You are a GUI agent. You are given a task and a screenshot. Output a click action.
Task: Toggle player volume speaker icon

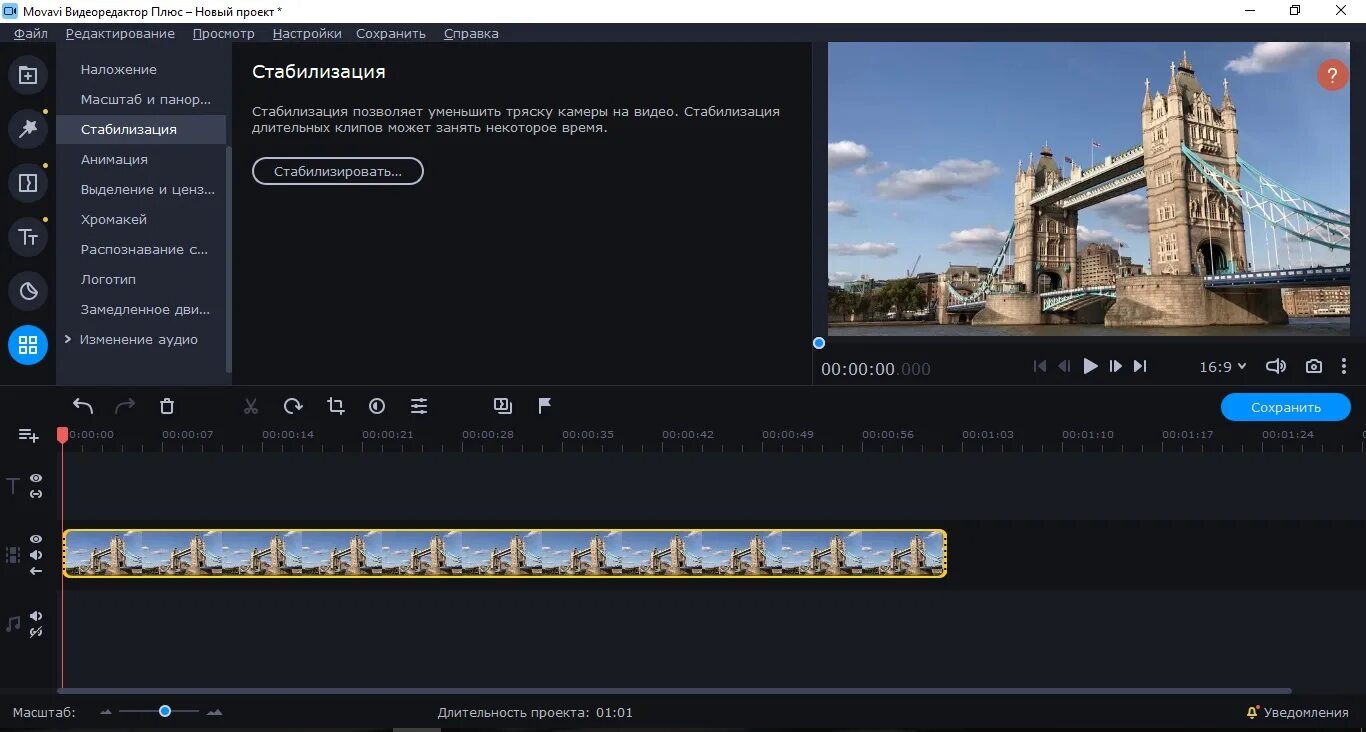pos(1276,367)
